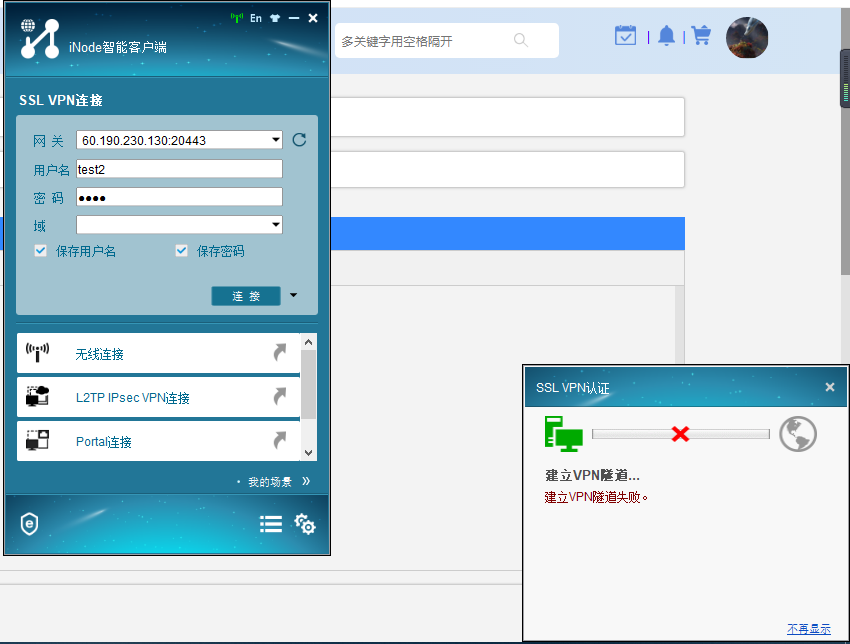This screenshot has width=850, height=644.
Task: Click the 连接 connect button
Action: pyautogui.click(x=246, y=296)
